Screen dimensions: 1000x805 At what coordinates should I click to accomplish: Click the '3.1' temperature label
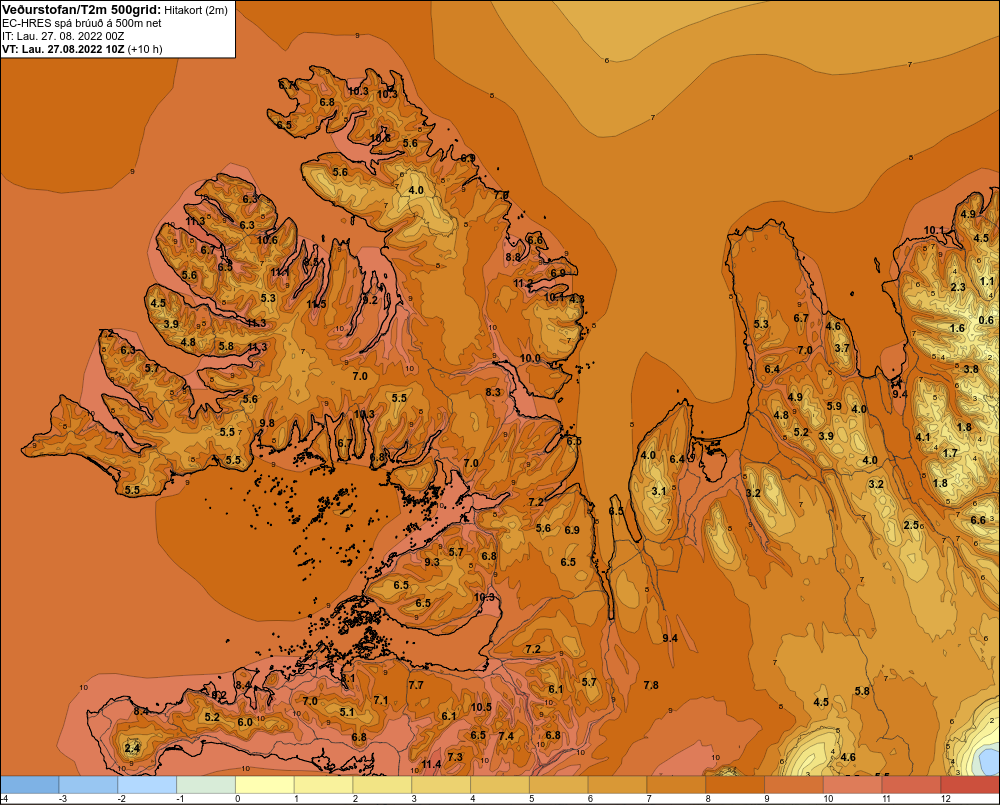(x=659, y=491)
